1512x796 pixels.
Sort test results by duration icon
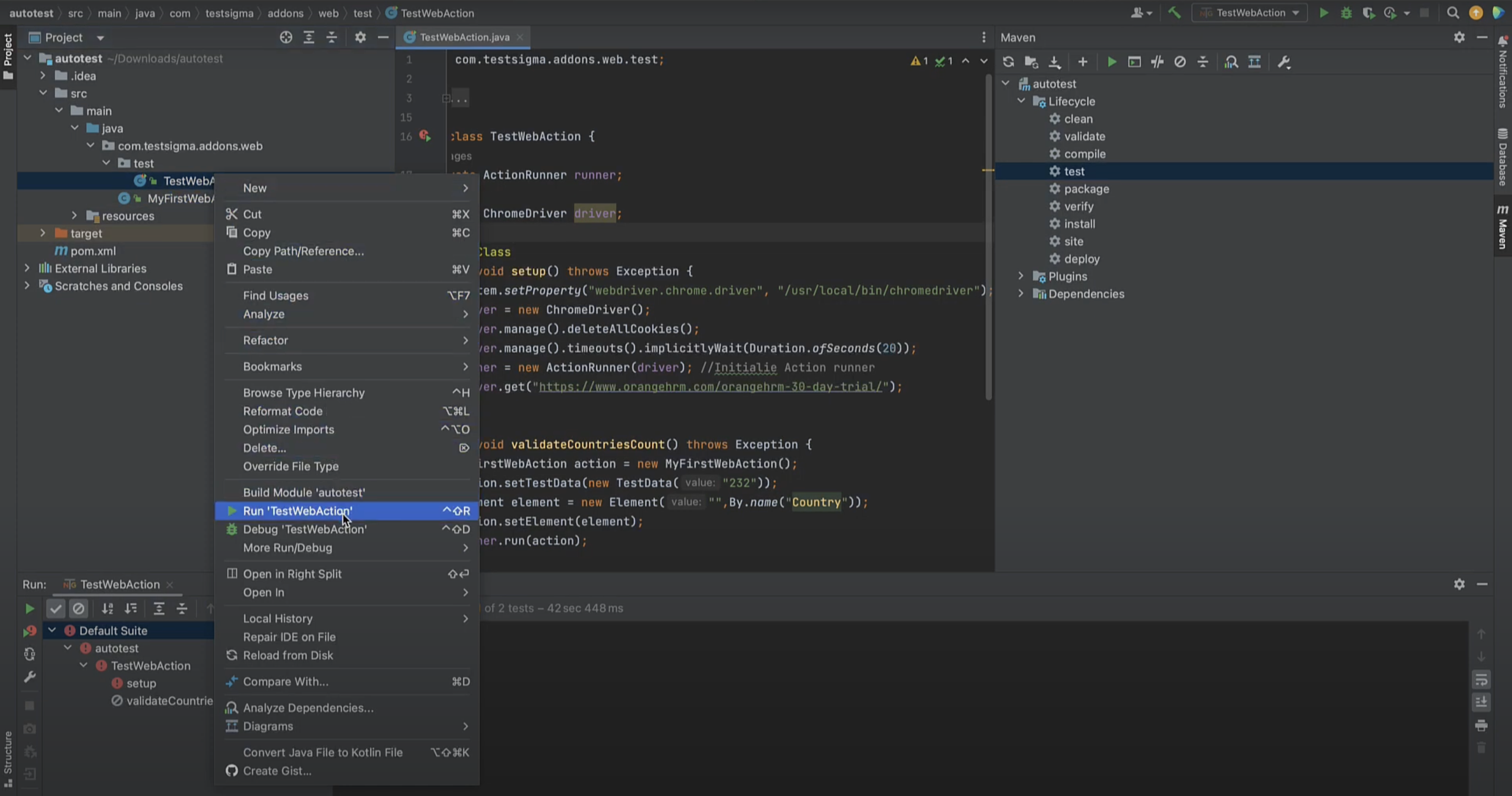[130, 609]
